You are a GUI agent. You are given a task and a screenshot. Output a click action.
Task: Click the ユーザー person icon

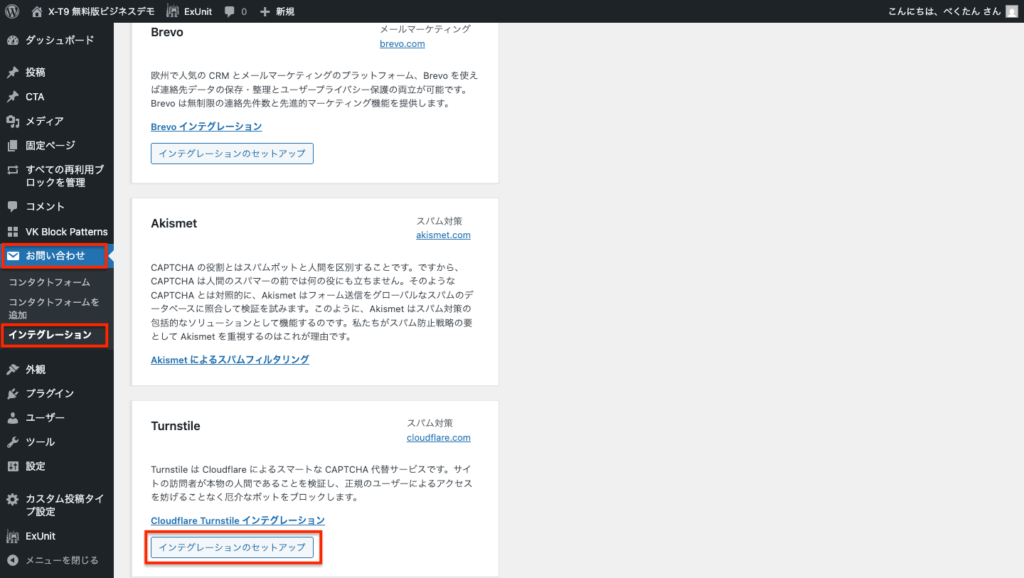tap(12, 417)
